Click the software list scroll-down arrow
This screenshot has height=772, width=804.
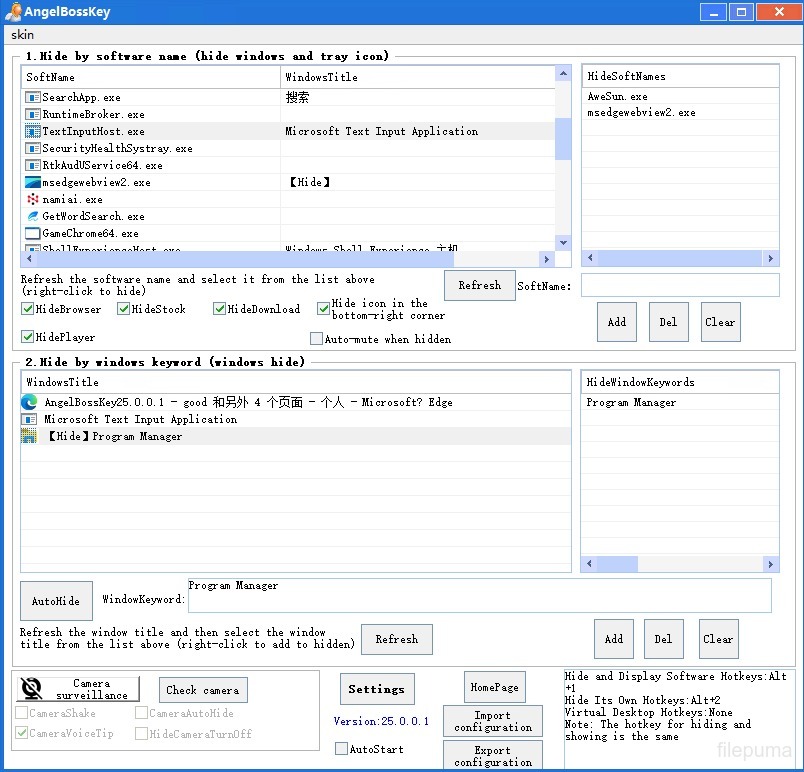tap(563, 243)
